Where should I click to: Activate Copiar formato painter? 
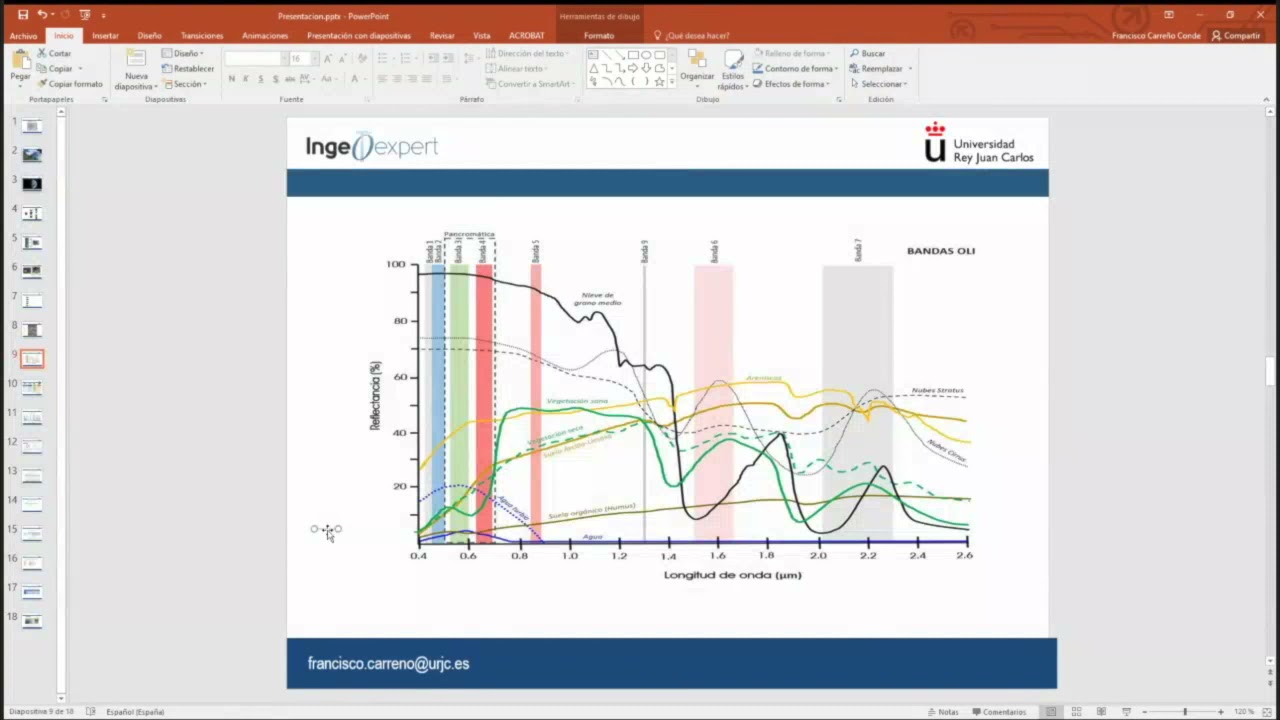[69, 84]
